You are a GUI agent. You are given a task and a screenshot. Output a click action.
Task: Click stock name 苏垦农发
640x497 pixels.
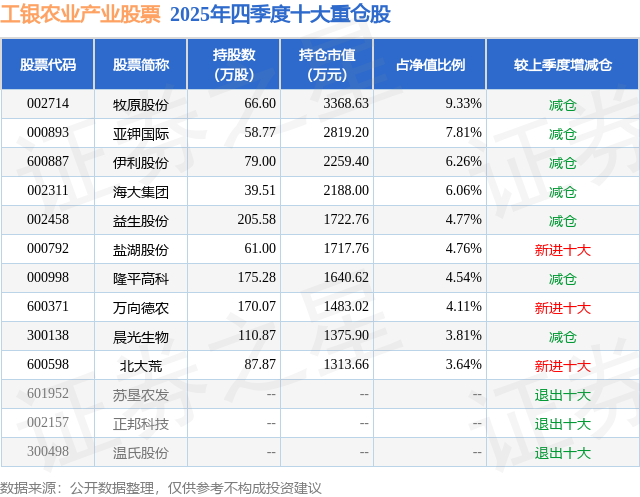coord(141,395)
